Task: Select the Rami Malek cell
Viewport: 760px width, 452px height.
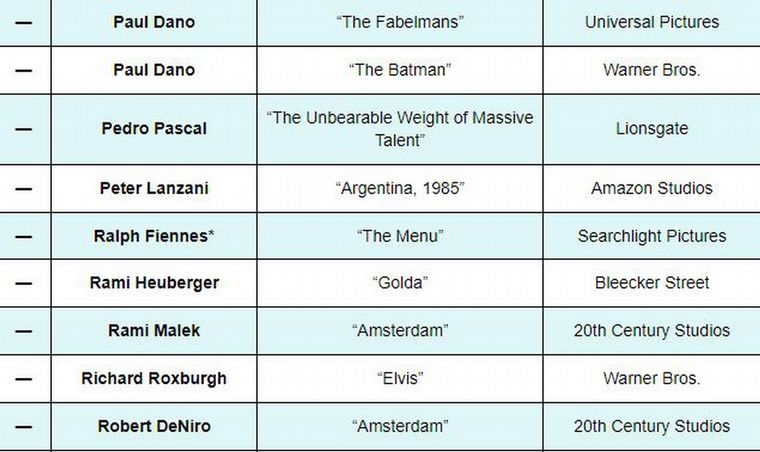Action: pos(154,331)
